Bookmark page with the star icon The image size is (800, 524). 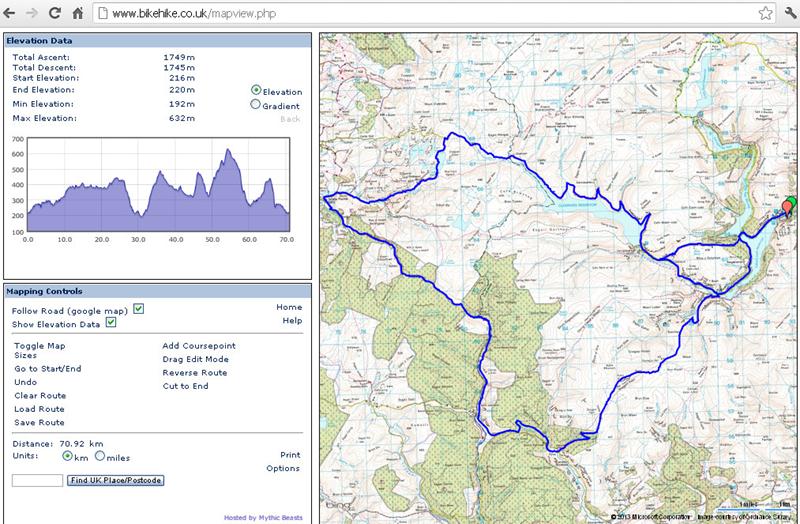(x=765, y=15)
